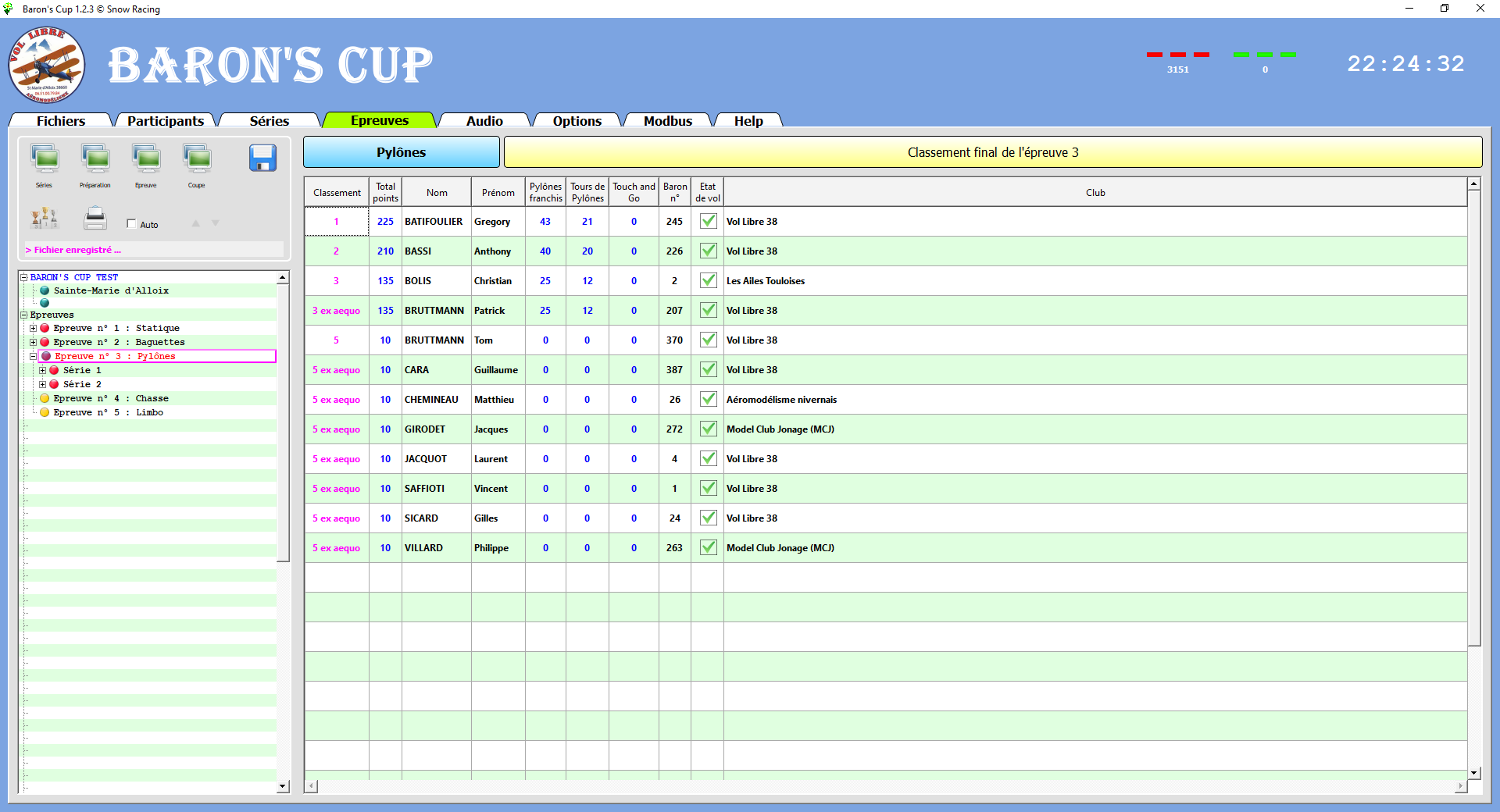The width and height of the screenshot is (1500, 812).
Task: Open the Modbus tab
Action: (x=667, y=121)
